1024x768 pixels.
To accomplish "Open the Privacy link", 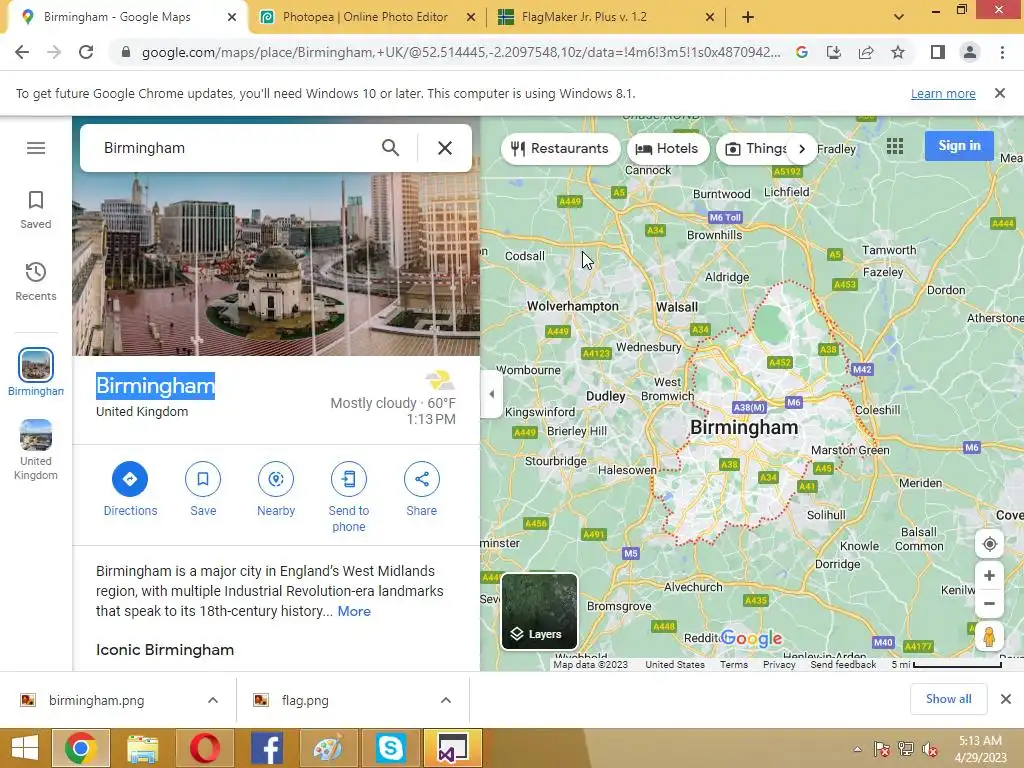I will tap(779, 665).
